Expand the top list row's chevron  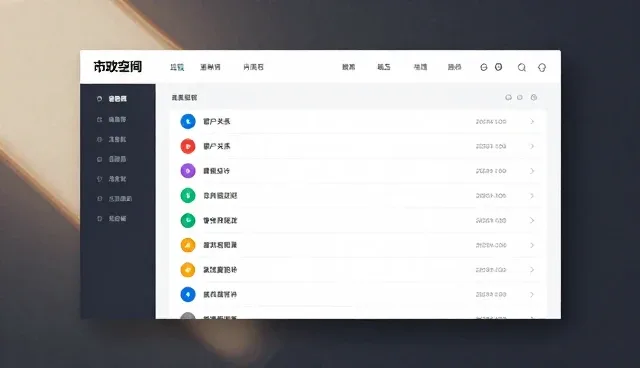pos(532,122)
